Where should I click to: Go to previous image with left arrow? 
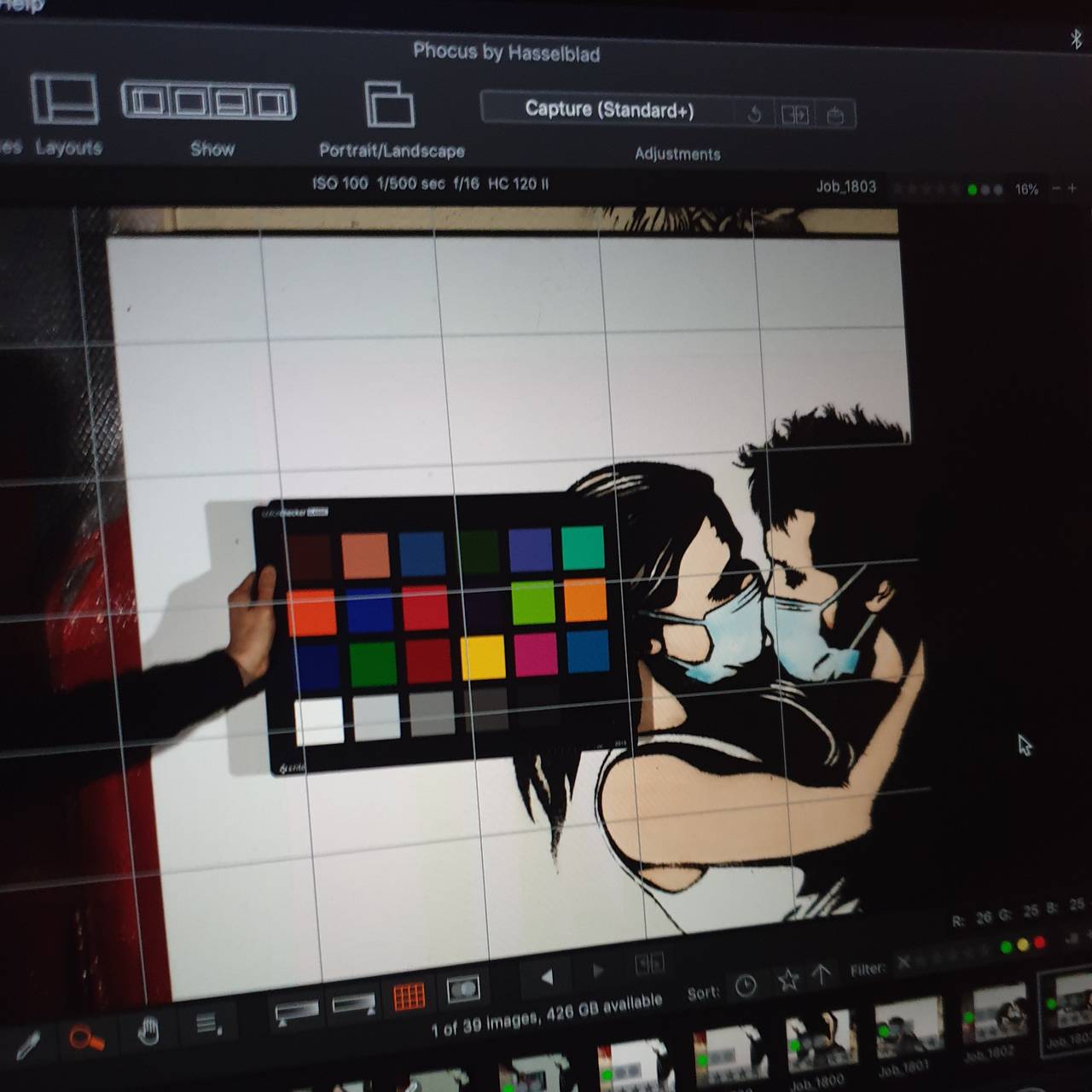coord(547,978)
